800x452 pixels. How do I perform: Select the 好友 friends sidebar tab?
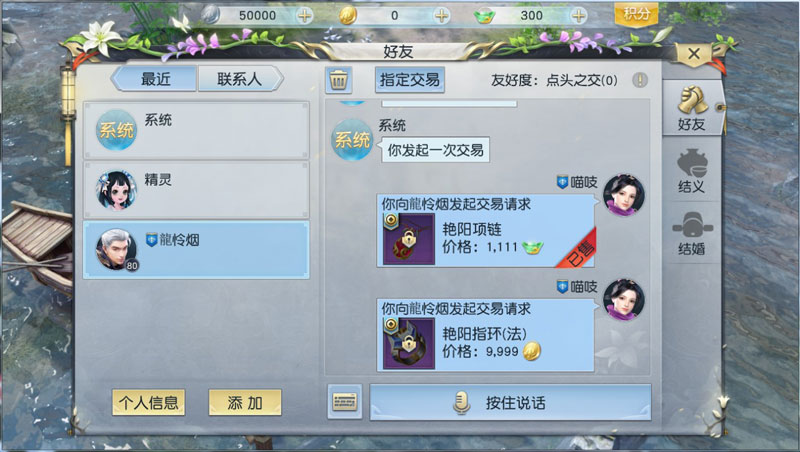point(692,108)
